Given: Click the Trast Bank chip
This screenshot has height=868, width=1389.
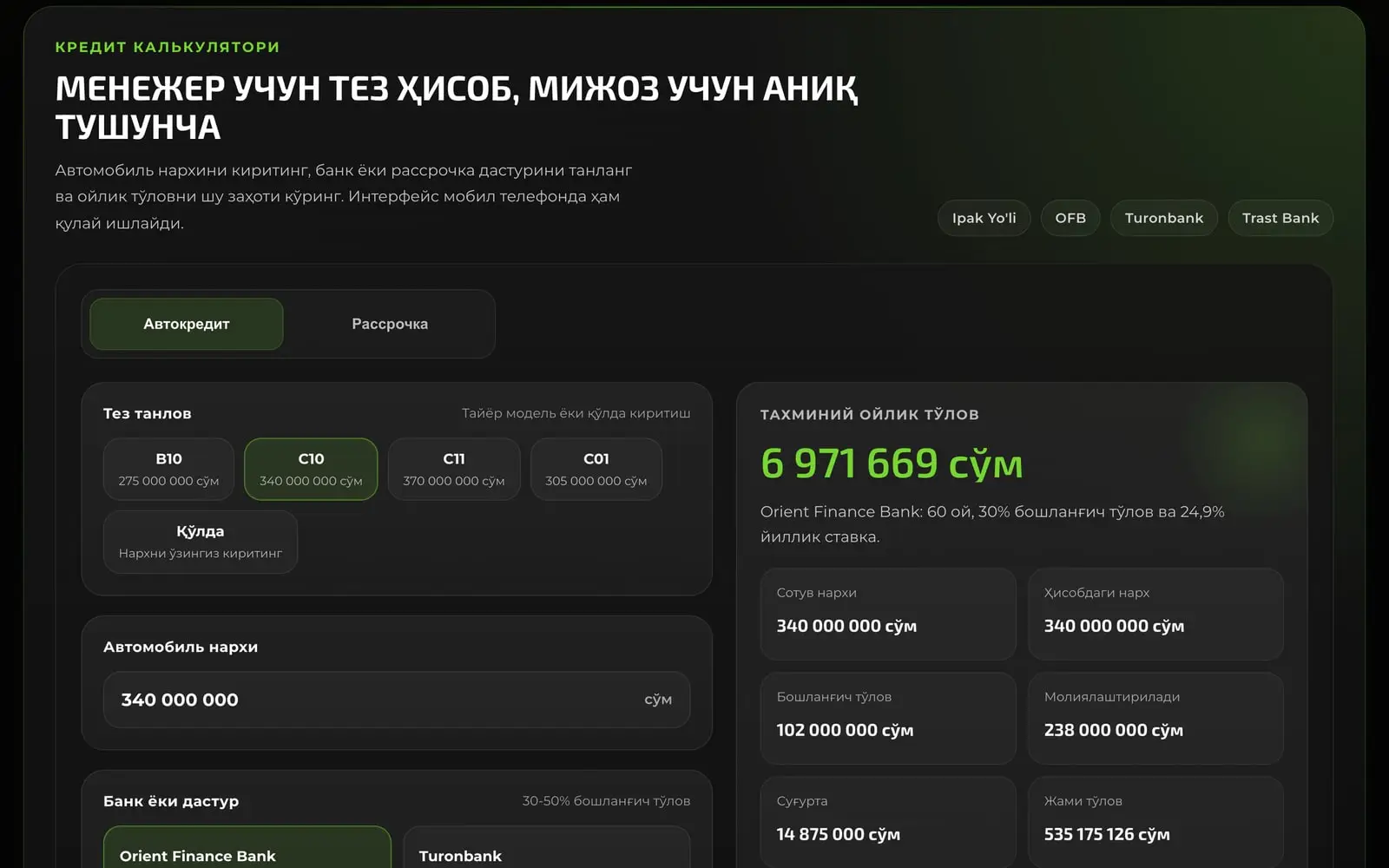Looking at the screenshot, I should [x=1280, y=218].
